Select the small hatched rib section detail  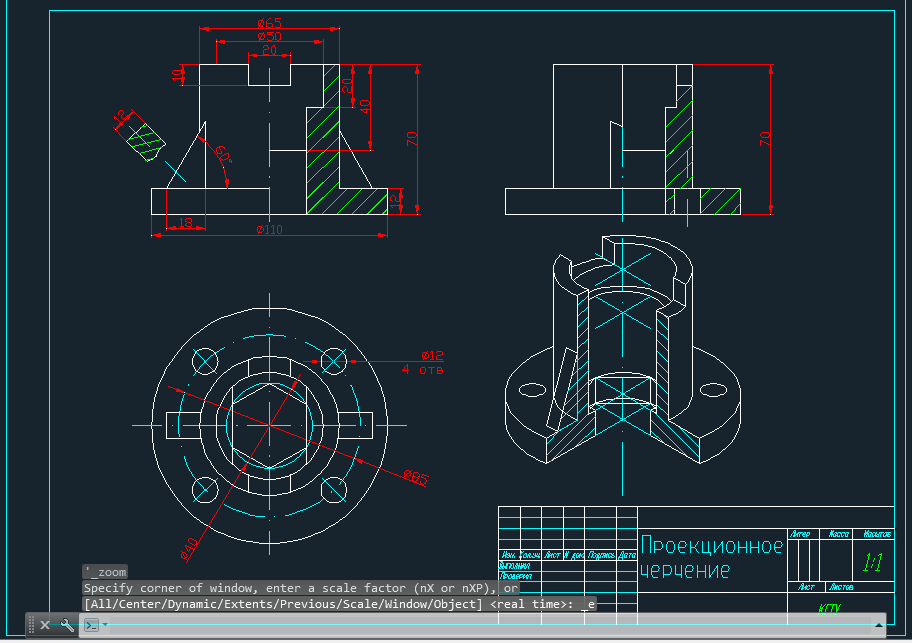click(145, 142)
